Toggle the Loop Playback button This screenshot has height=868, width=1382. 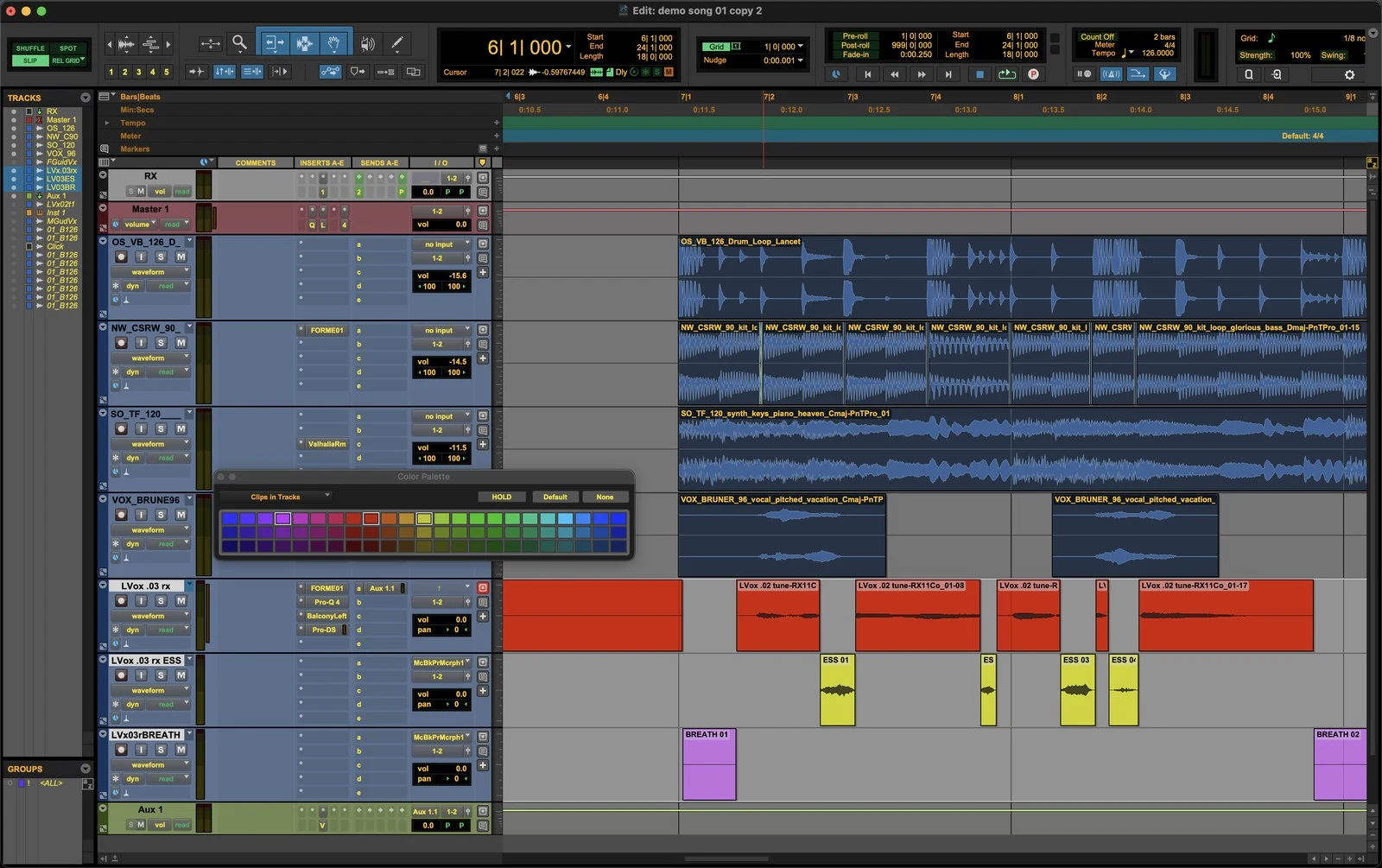1006,74
